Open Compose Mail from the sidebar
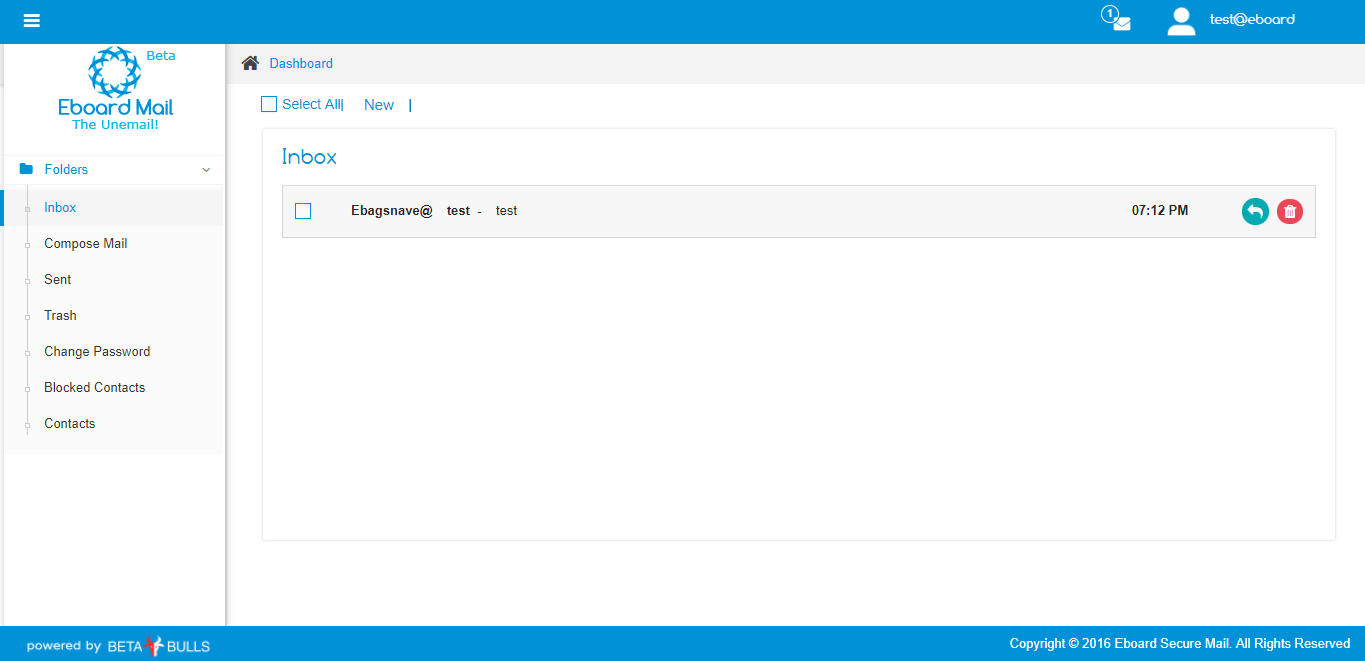 (85, 243)
